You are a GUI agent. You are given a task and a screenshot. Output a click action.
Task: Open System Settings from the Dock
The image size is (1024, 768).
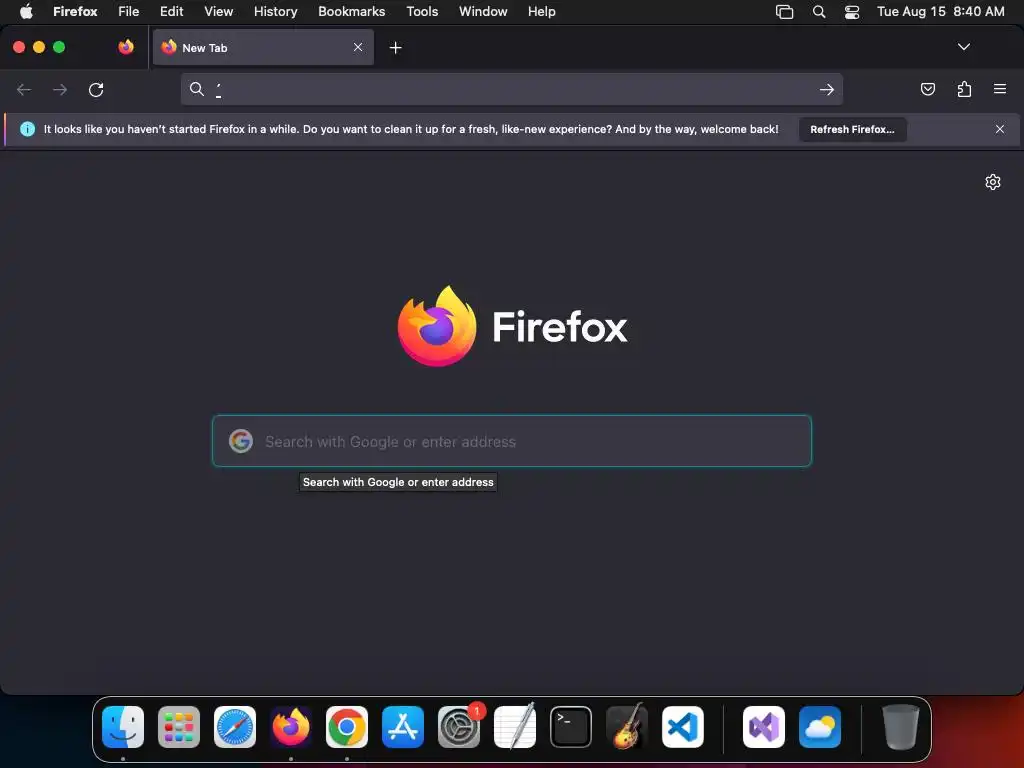[459, 727]
